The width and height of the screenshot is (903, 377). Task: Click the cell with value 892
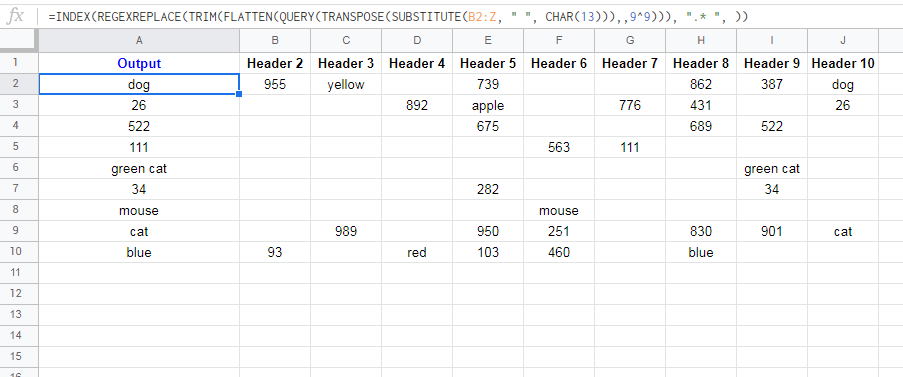coord(417,105)
